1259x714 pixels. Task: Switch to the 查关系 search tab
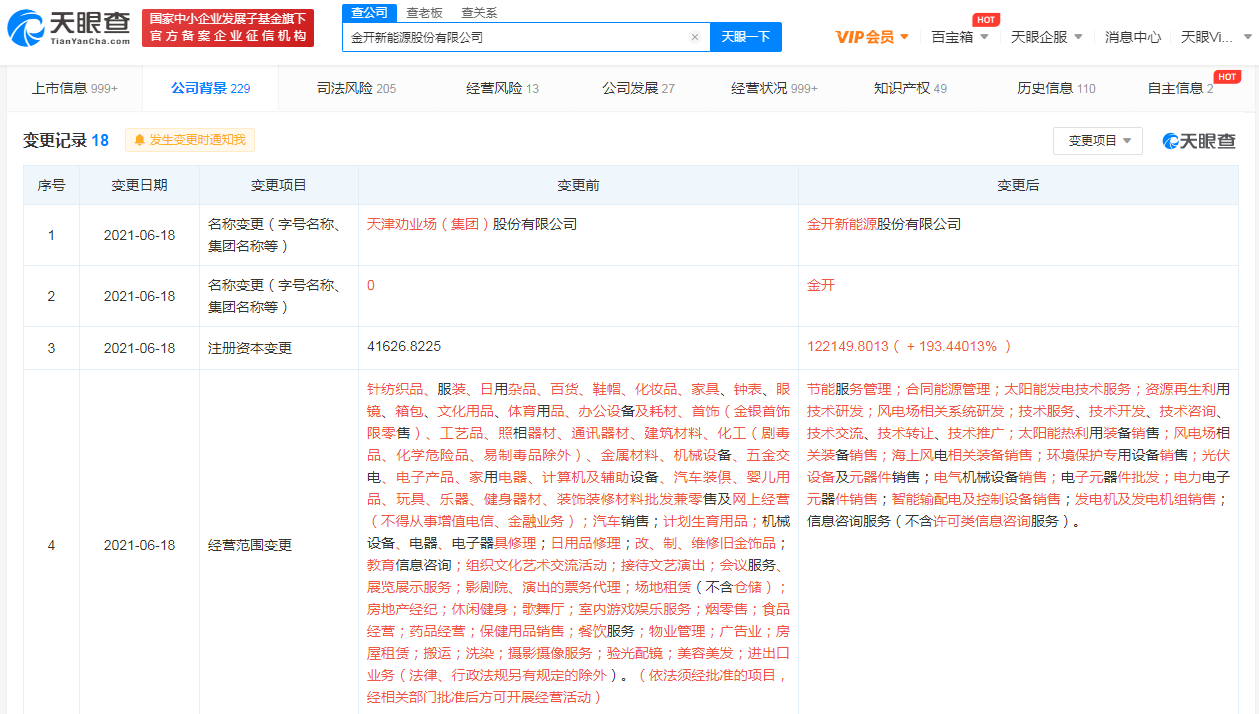click(479, 12)
